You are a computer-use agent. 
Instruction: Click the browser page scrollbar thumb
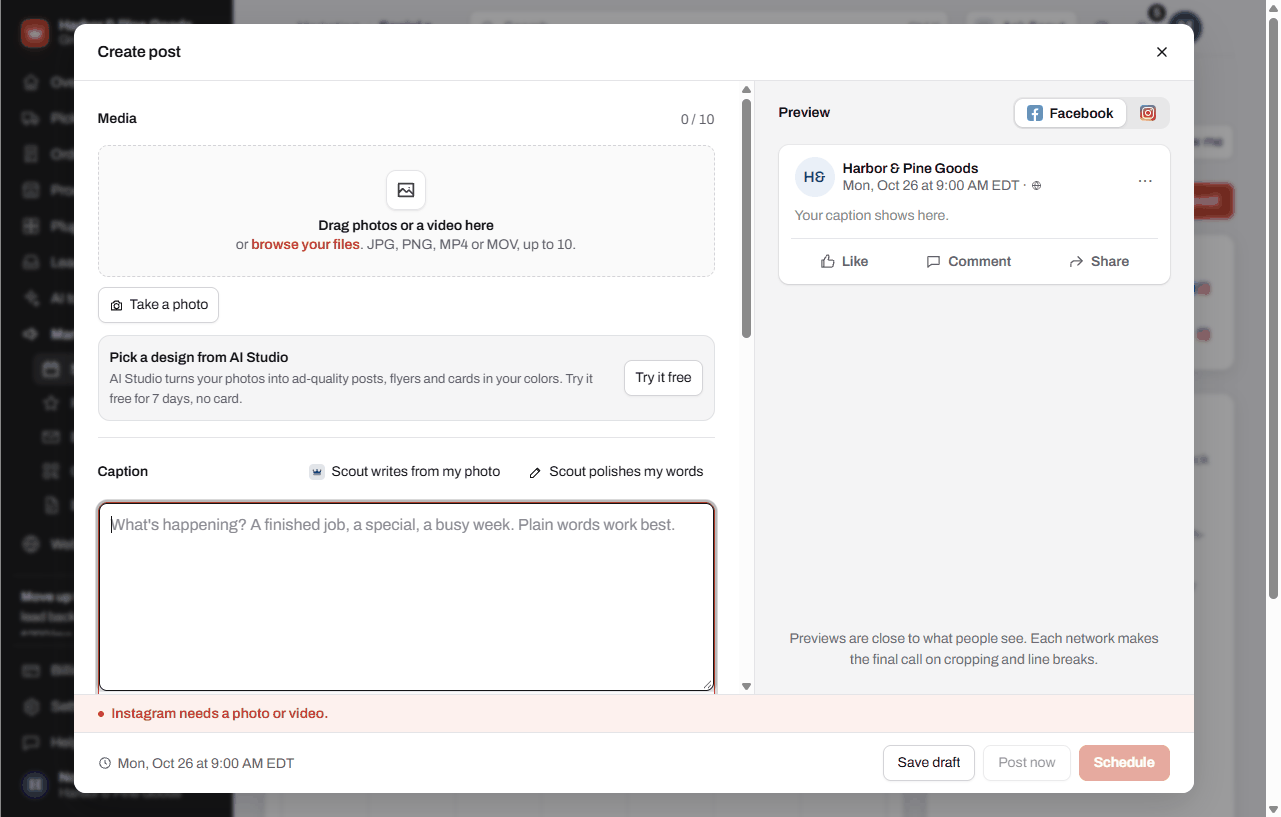click(1273, 310)
